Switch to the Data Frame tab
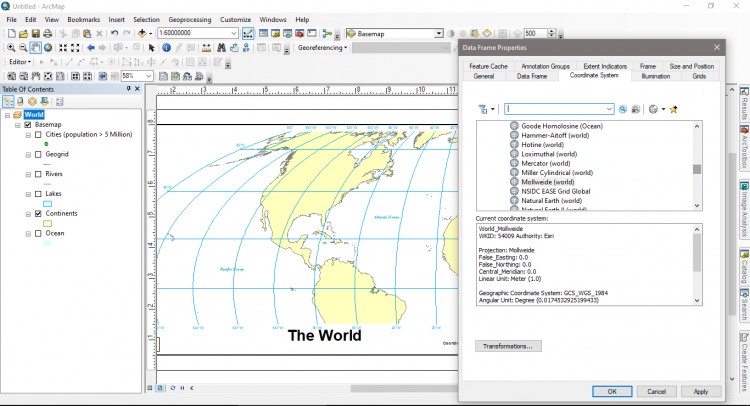This screenshot has height=406, width=750. tap(532, 77)
